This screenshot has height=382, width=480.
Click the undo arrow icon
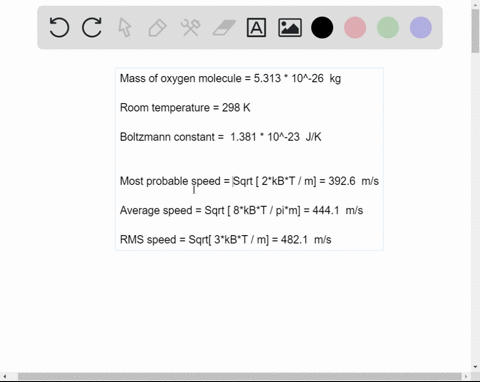(x=59, y=27)
